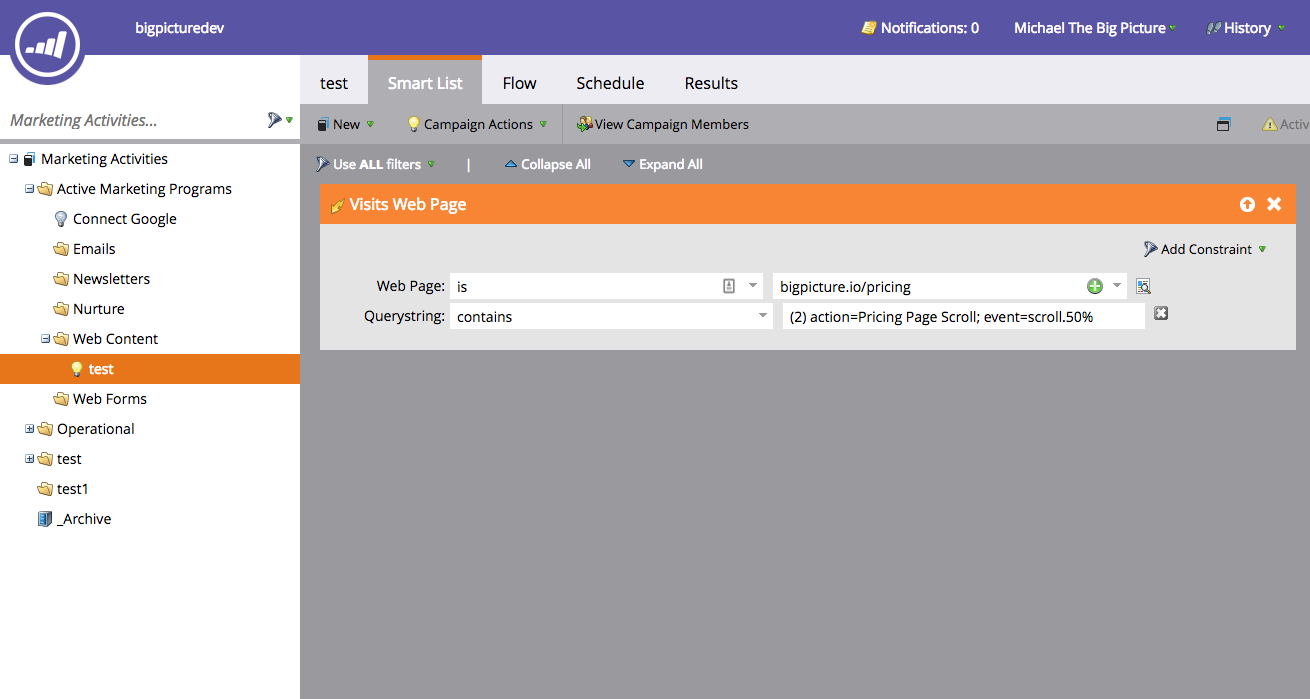
Task: Open the Notifications panel
Action: tap(920, 28)
